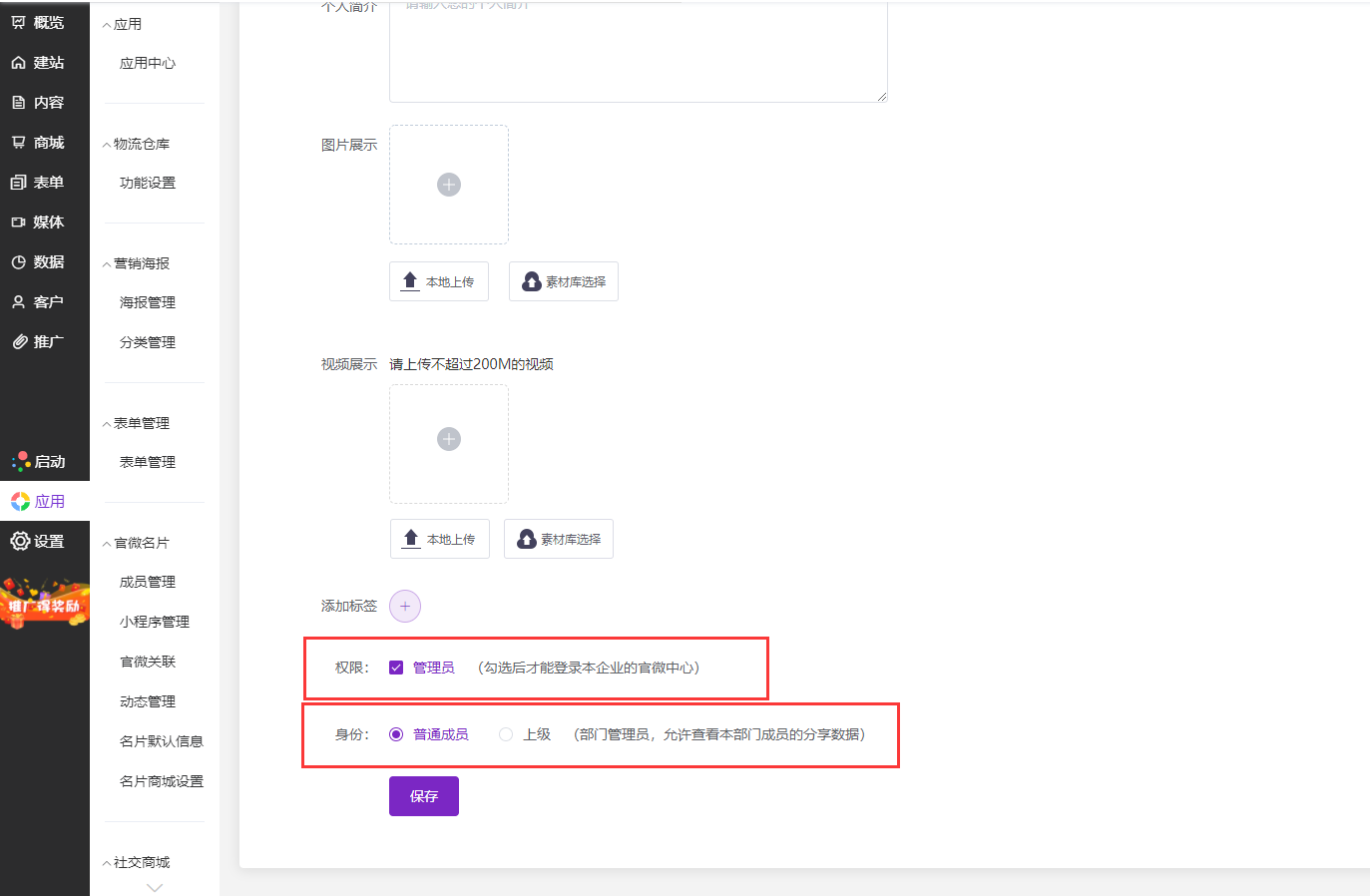Screen dimensions: 1370x896
Task: Click the video upload placeholder box
Action: 449,444
